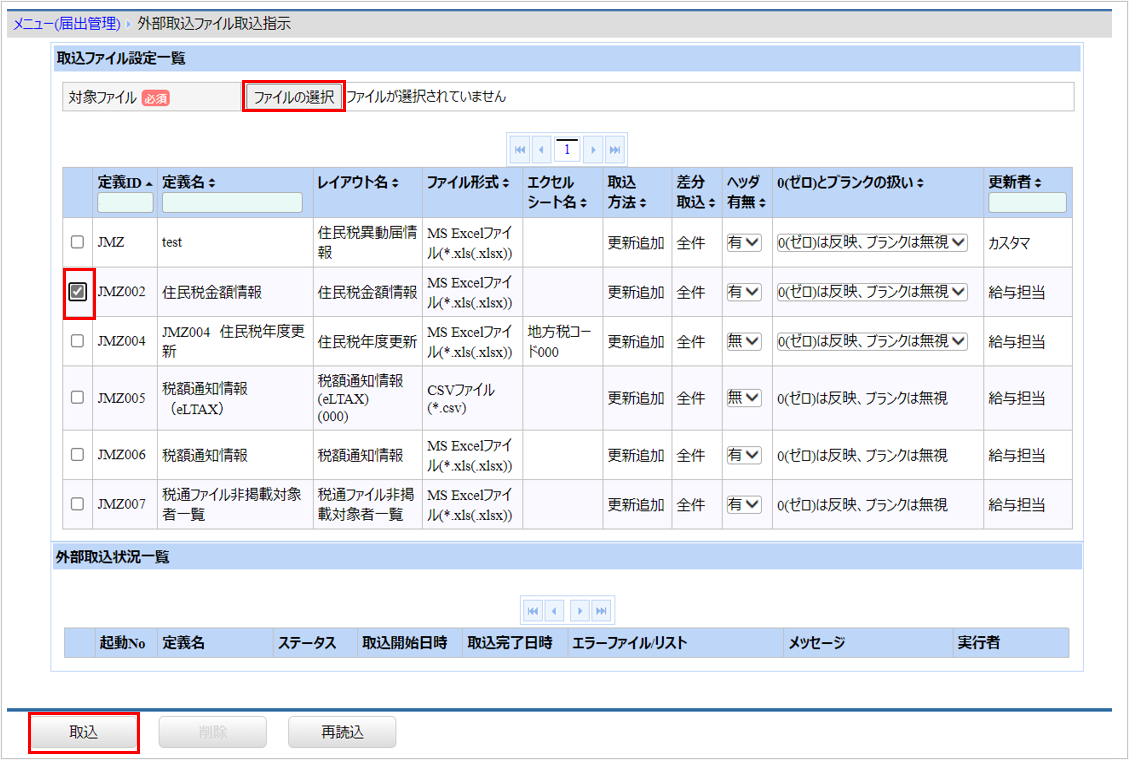Screen dimensions: 1129x760
Task: Open ヘッダ有無 dropdown for JMZ row
Action: [x=744, y=243]
